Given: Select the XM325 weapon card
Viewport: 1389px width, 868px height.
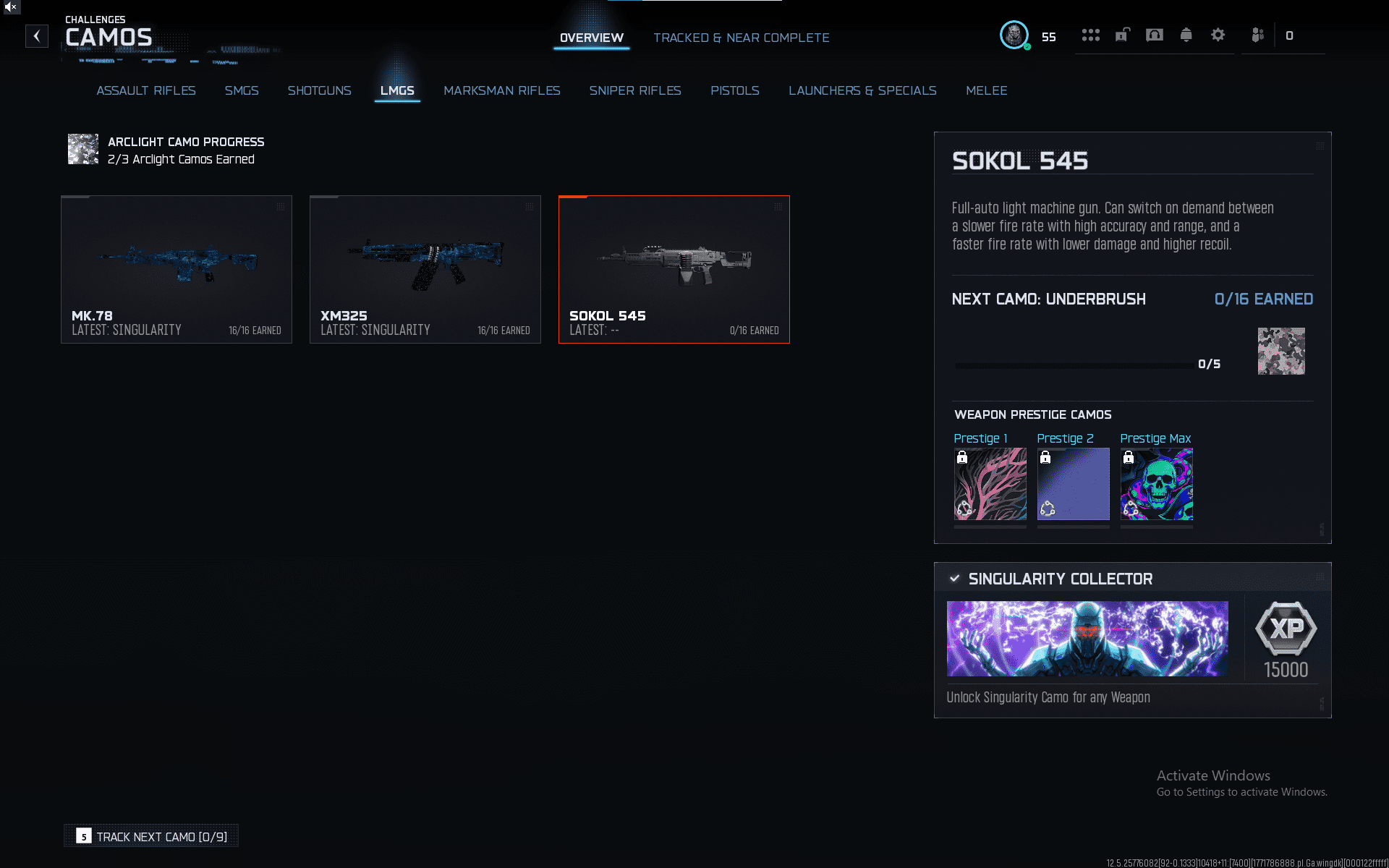Looking at the screenshot, I should click(425, 269).
